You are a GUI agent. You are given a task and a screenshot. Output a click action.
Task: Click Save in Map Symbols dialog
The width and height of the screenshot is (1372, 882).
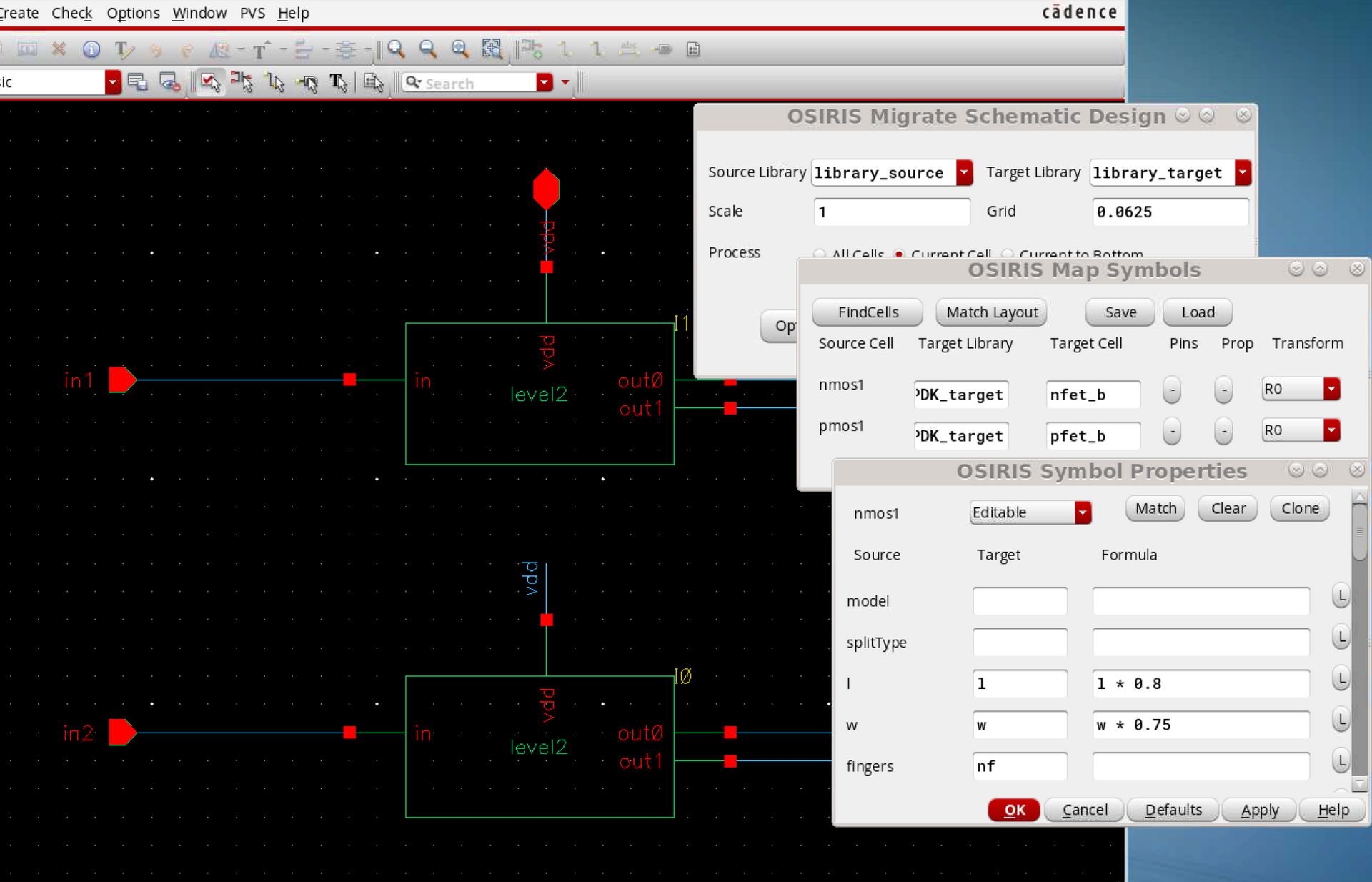[x=1120, y=312]
